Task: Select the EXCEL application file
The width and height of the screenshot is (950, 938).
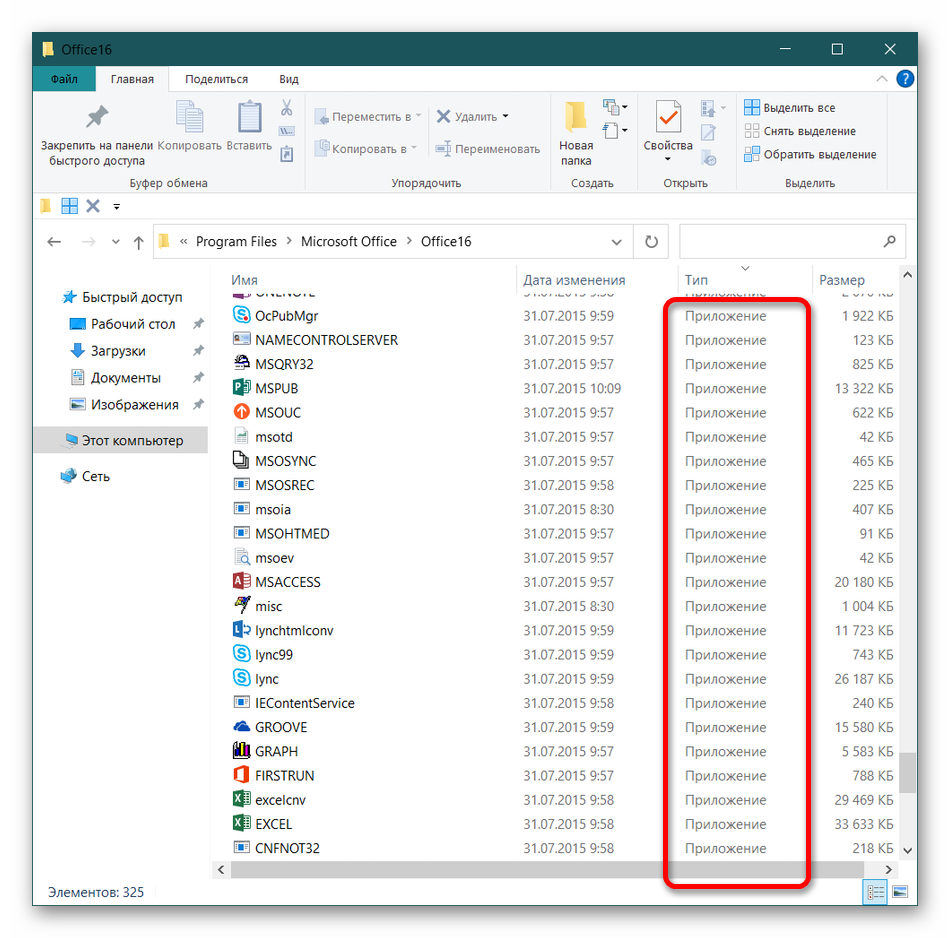Action: (x=273, y=824)
